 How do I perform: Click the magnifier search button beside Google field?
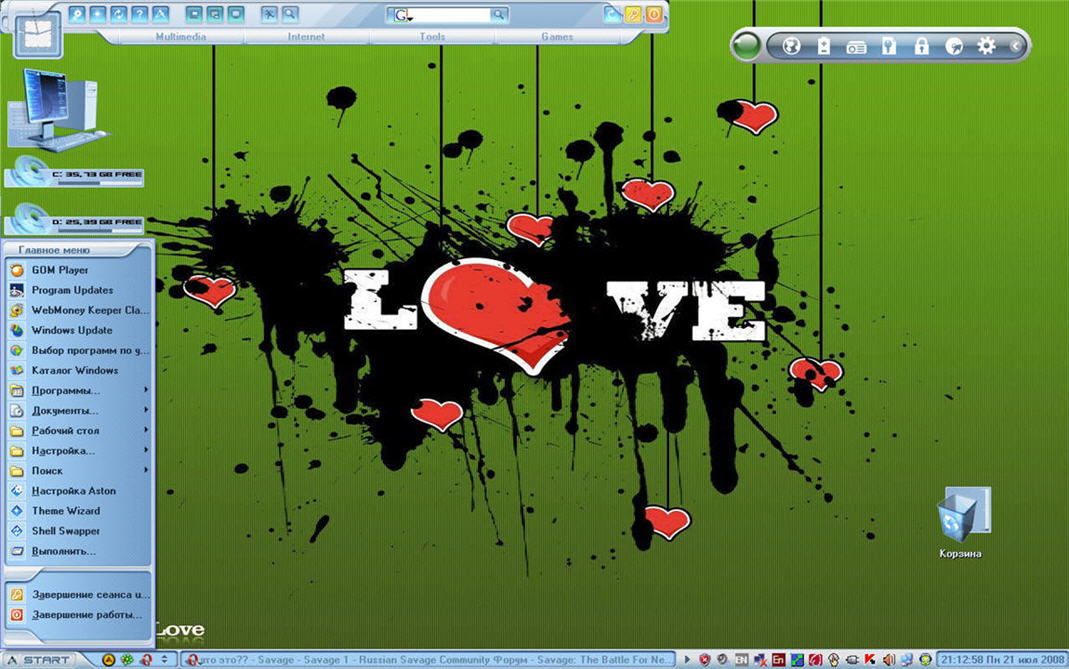497,15
